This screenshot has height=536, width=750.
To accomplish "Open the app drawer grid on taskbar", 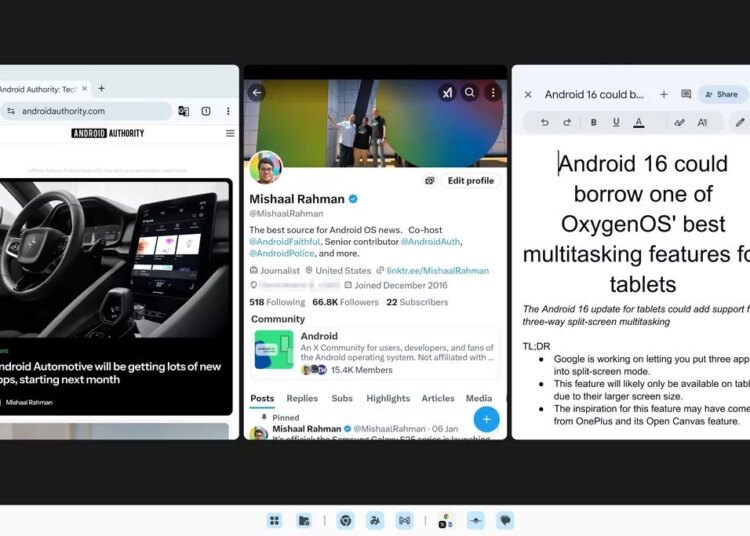I will pyautogui.click(x=275, y=520).
